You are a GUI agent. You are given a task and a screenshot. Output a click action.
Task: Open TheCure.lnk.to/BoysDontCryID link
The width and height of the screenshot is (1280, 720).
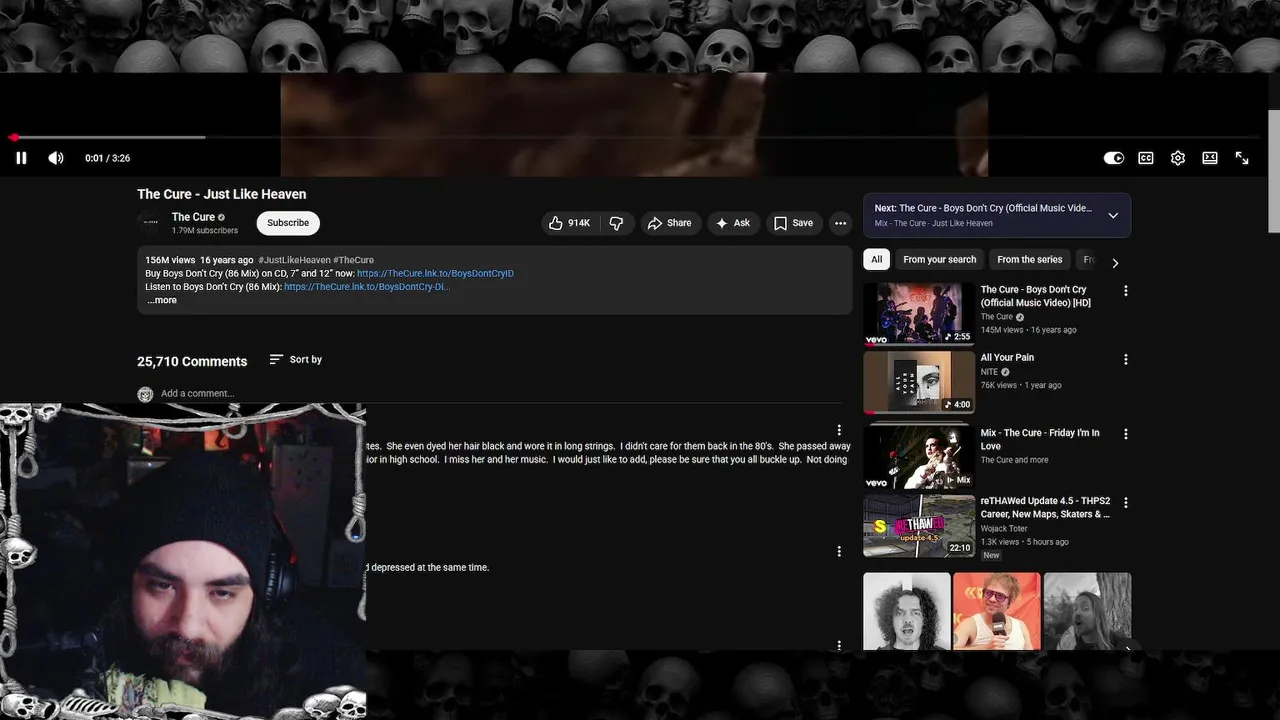tap(435, 273)
